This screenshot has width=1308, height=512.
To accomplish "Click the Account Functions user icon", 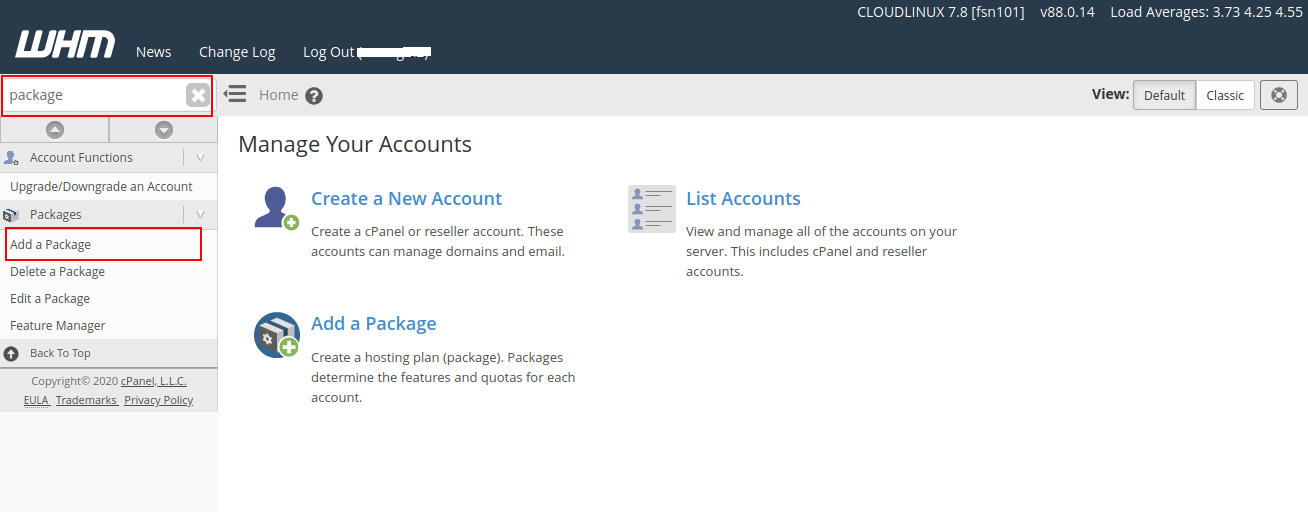I will click(11, 157).
